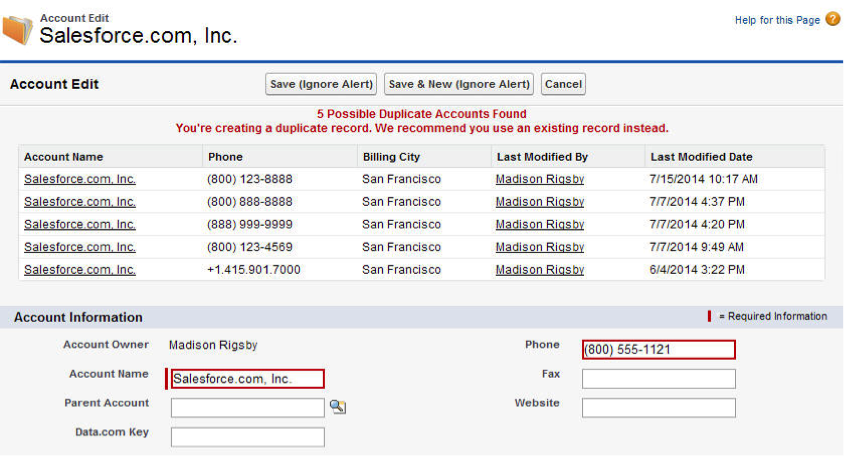Click the Phone input field

pos(658,349)
